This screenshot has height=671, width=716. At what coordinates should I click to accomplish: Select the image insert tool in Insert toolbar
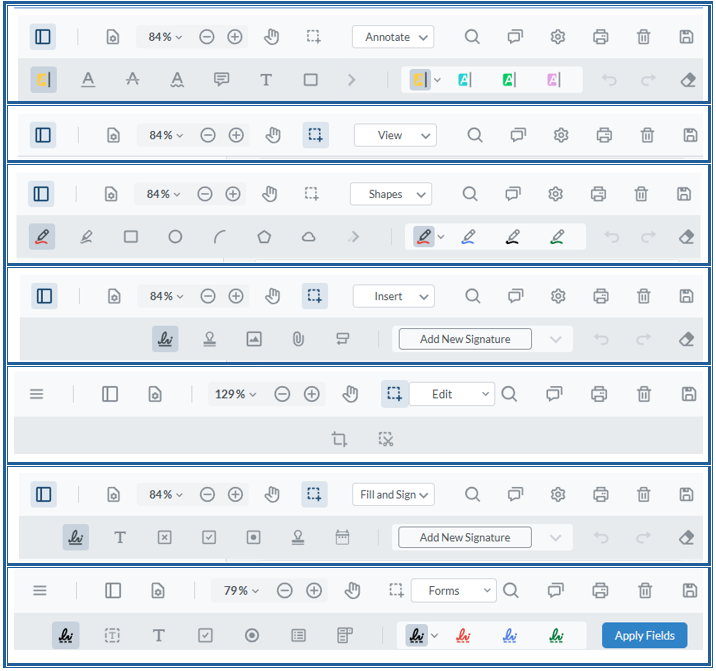point(254,339)
